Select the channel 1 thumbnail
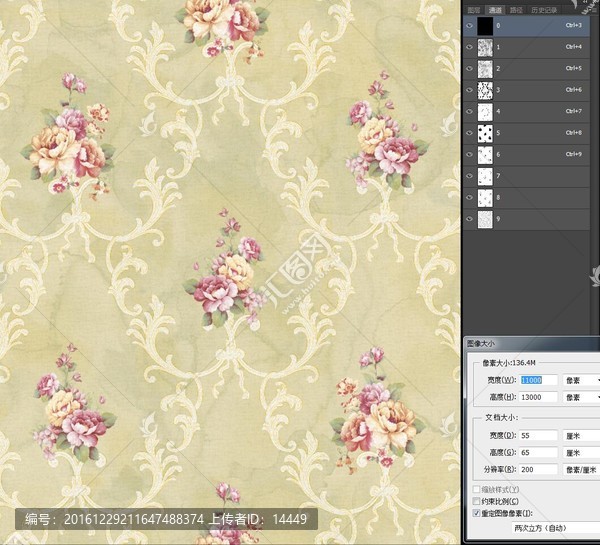Viewport: 600px width, 545px height. [485, 47]
